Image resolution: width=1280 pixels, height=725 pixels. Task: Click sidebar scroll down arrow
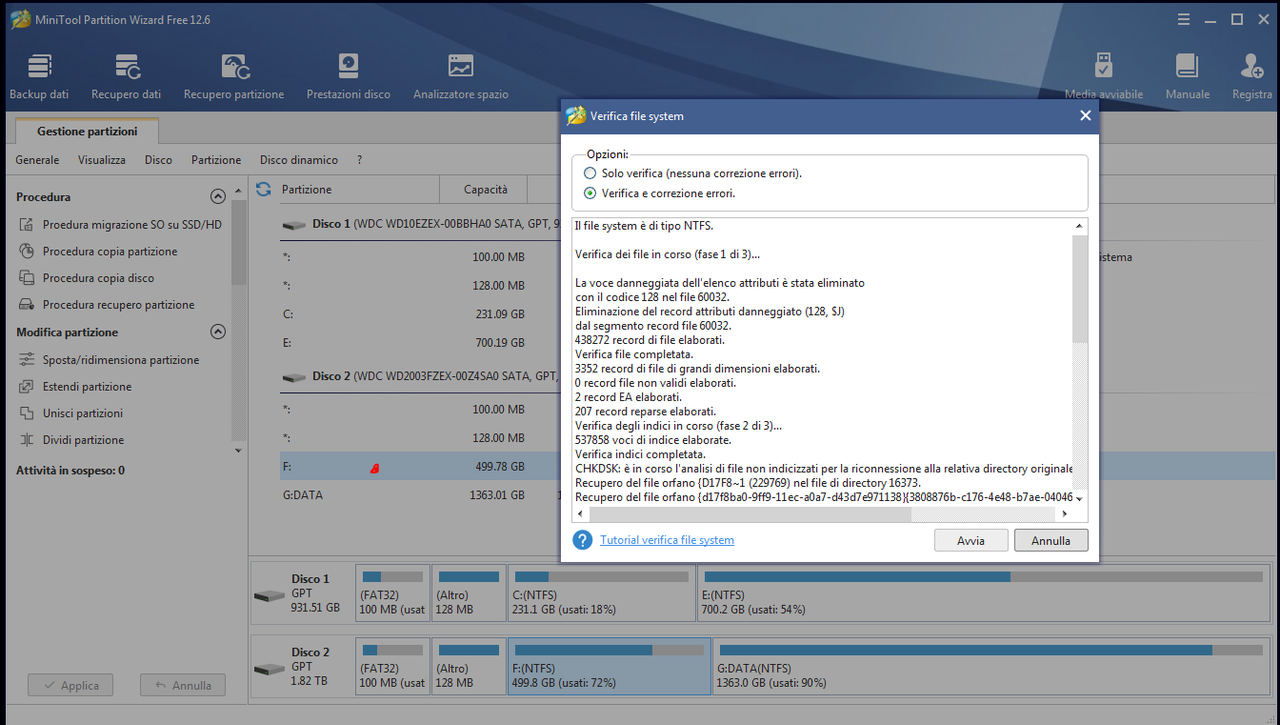(x=238, y=450)
